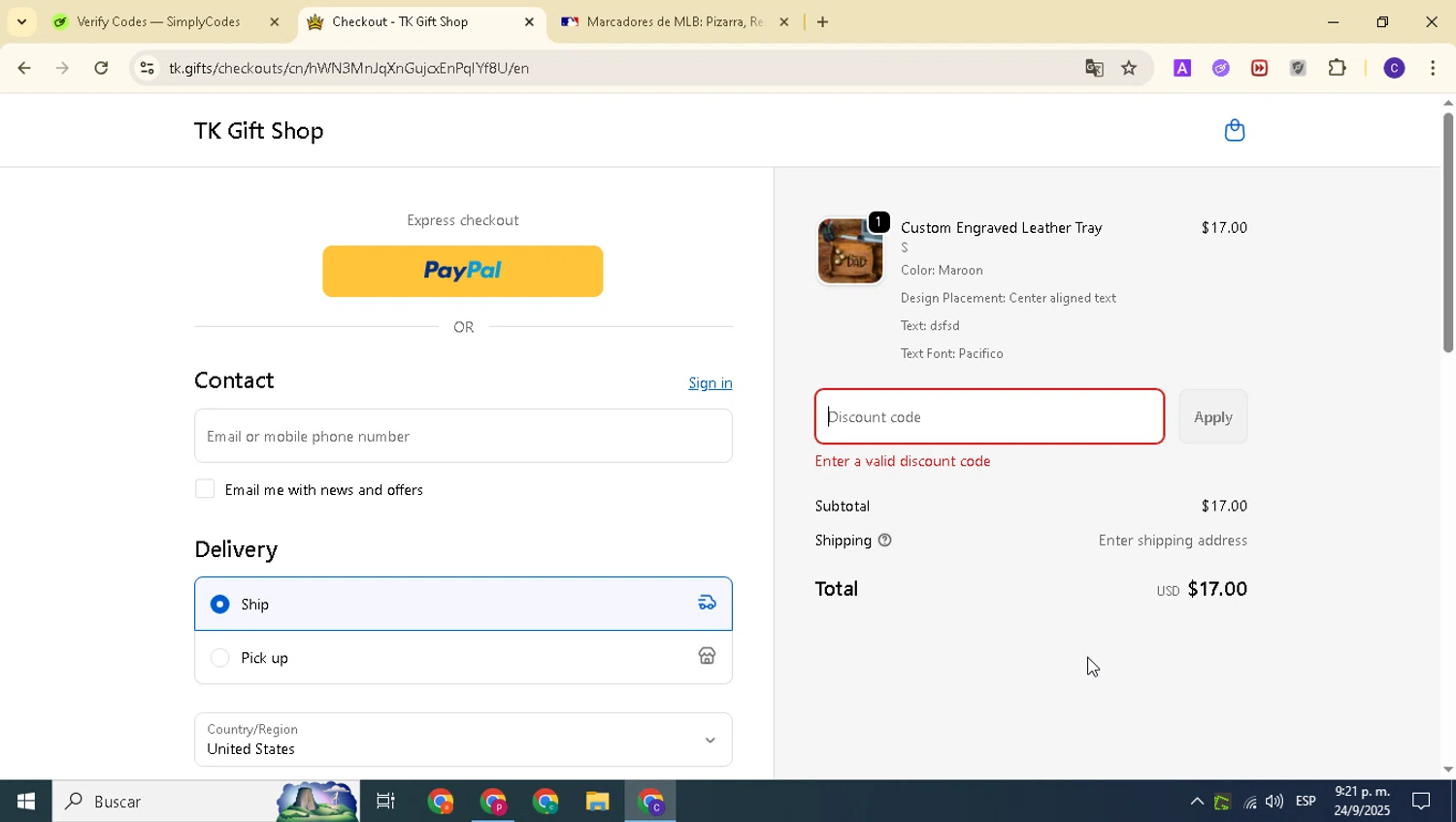Click the ESP language indicator

(x=1306, y=802)
